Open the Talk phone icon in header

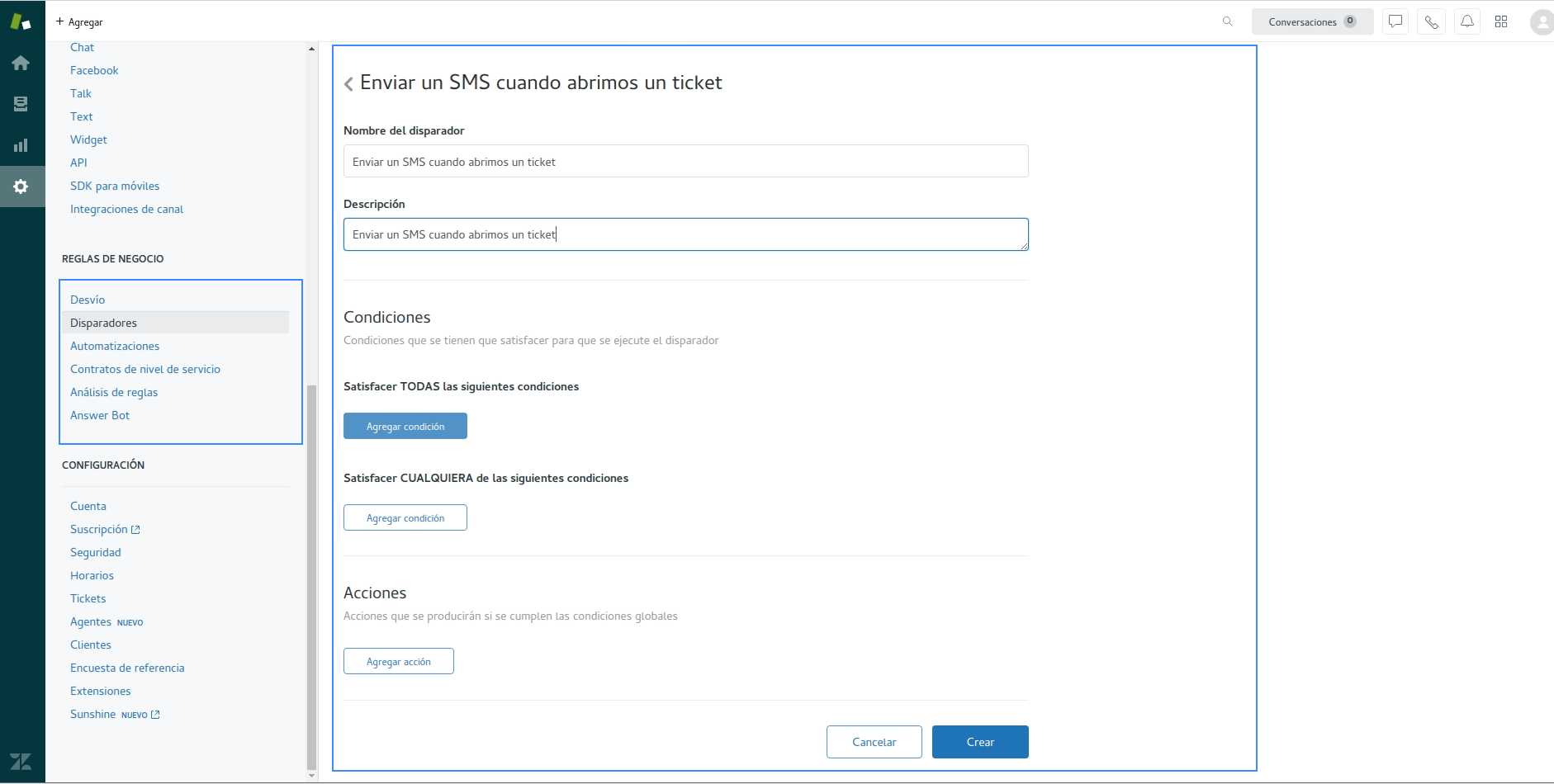[x=1431, y=21]
